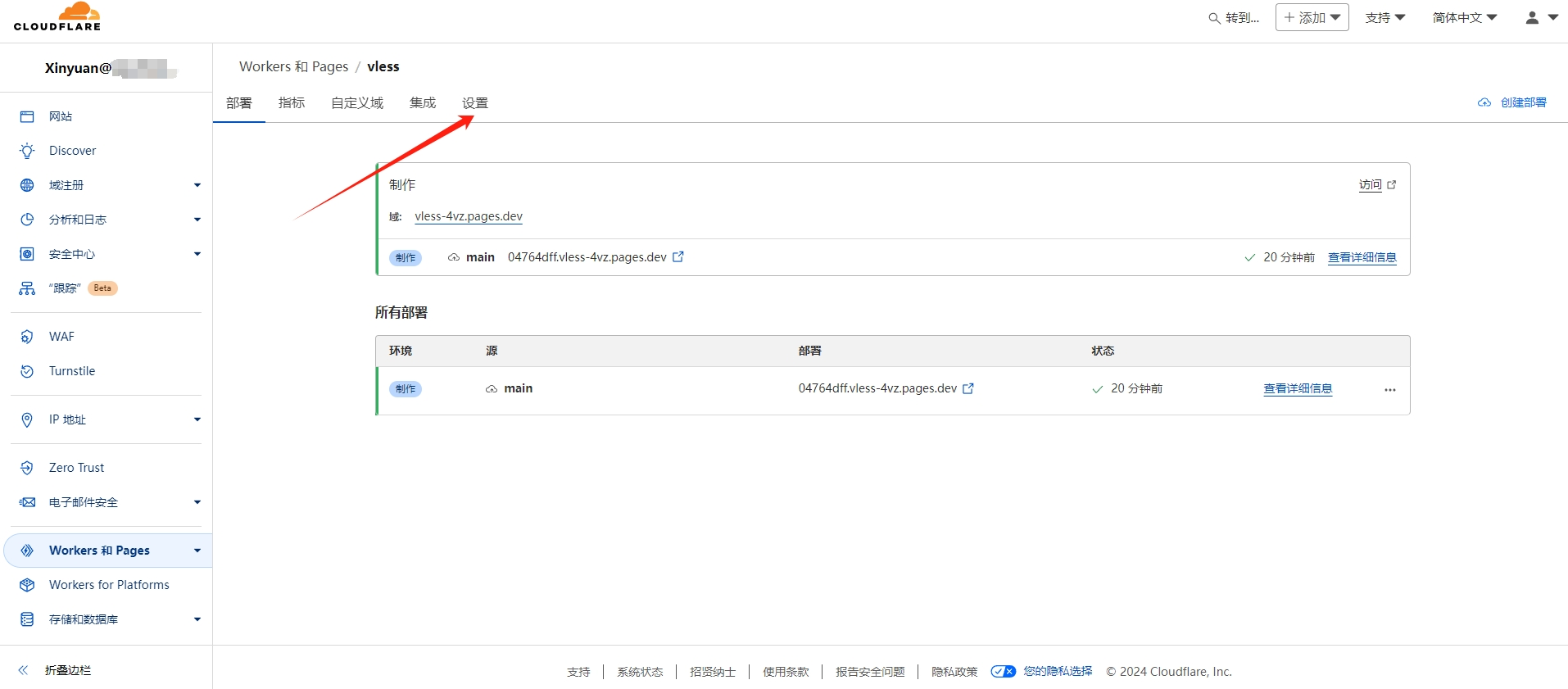Click the 创建部署 button

(x=1512, y=102)
